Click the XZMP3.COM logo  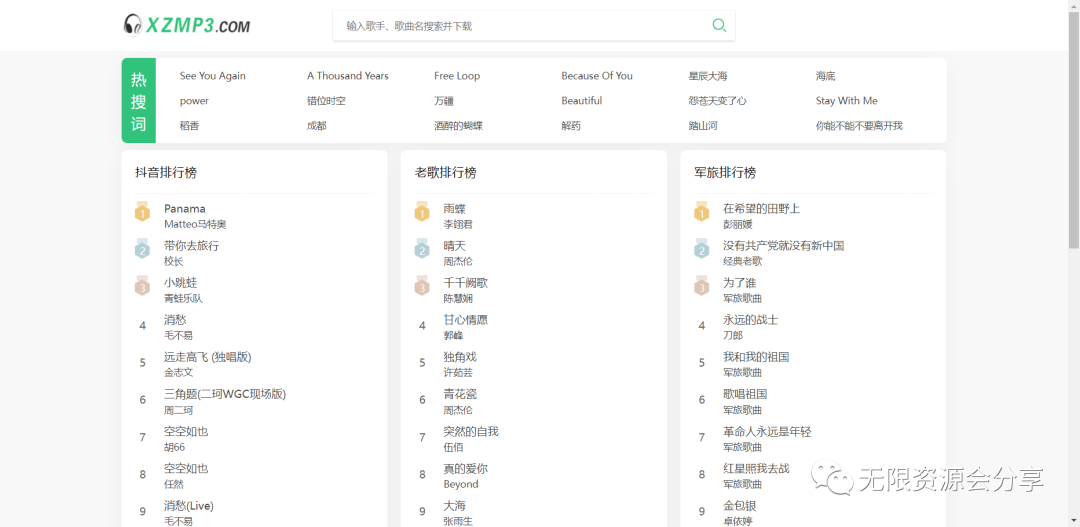click(187, 25)
